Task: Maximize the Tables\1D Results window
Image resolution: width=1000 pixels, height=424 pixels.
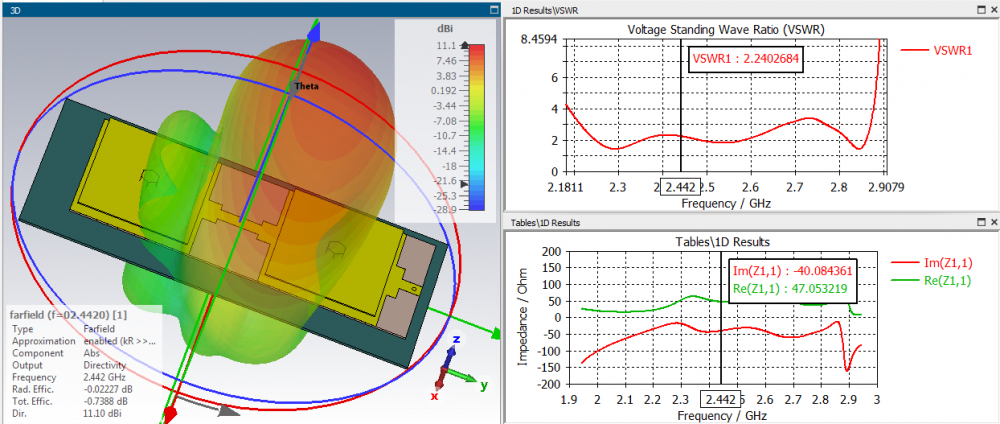Action: (x=982, y=222)
